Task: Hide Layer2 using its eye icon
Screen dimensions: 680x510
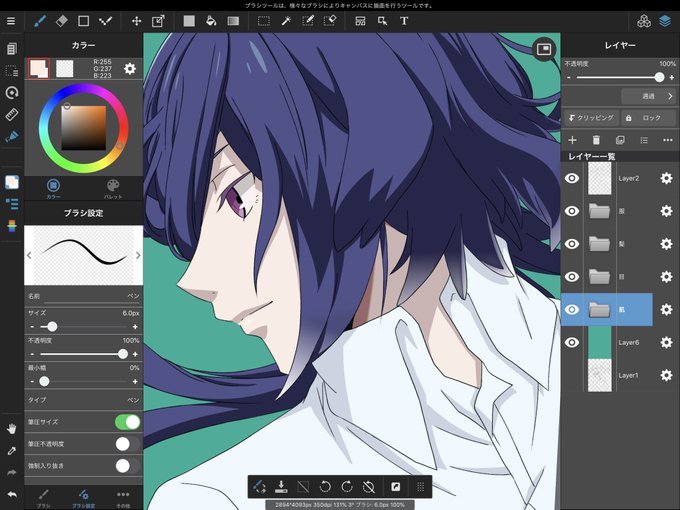Action: pyautogui.click(x=572, y=178)
